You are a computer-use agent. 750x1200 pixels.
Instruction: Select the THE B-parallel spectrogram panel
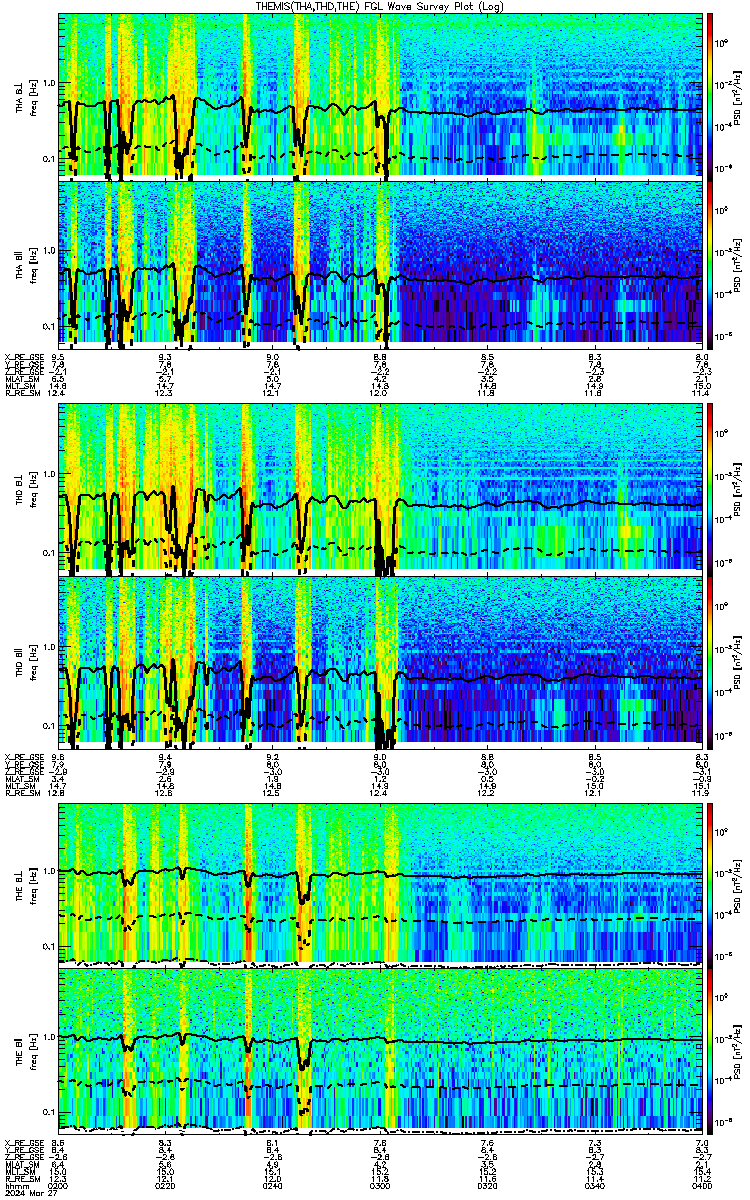point(381,1049)
